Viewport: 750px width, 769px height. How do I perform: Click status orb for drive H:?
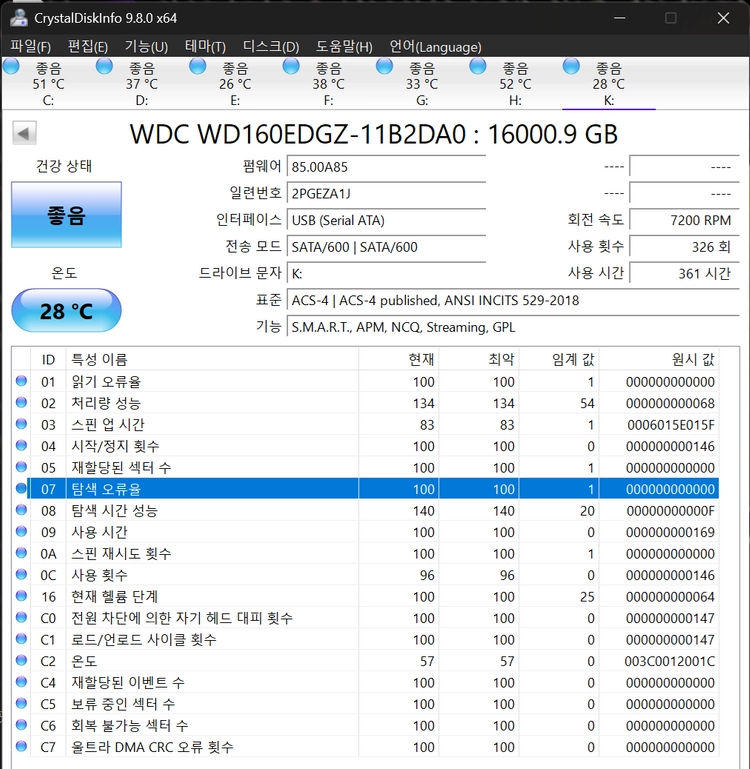coord(478,66)
